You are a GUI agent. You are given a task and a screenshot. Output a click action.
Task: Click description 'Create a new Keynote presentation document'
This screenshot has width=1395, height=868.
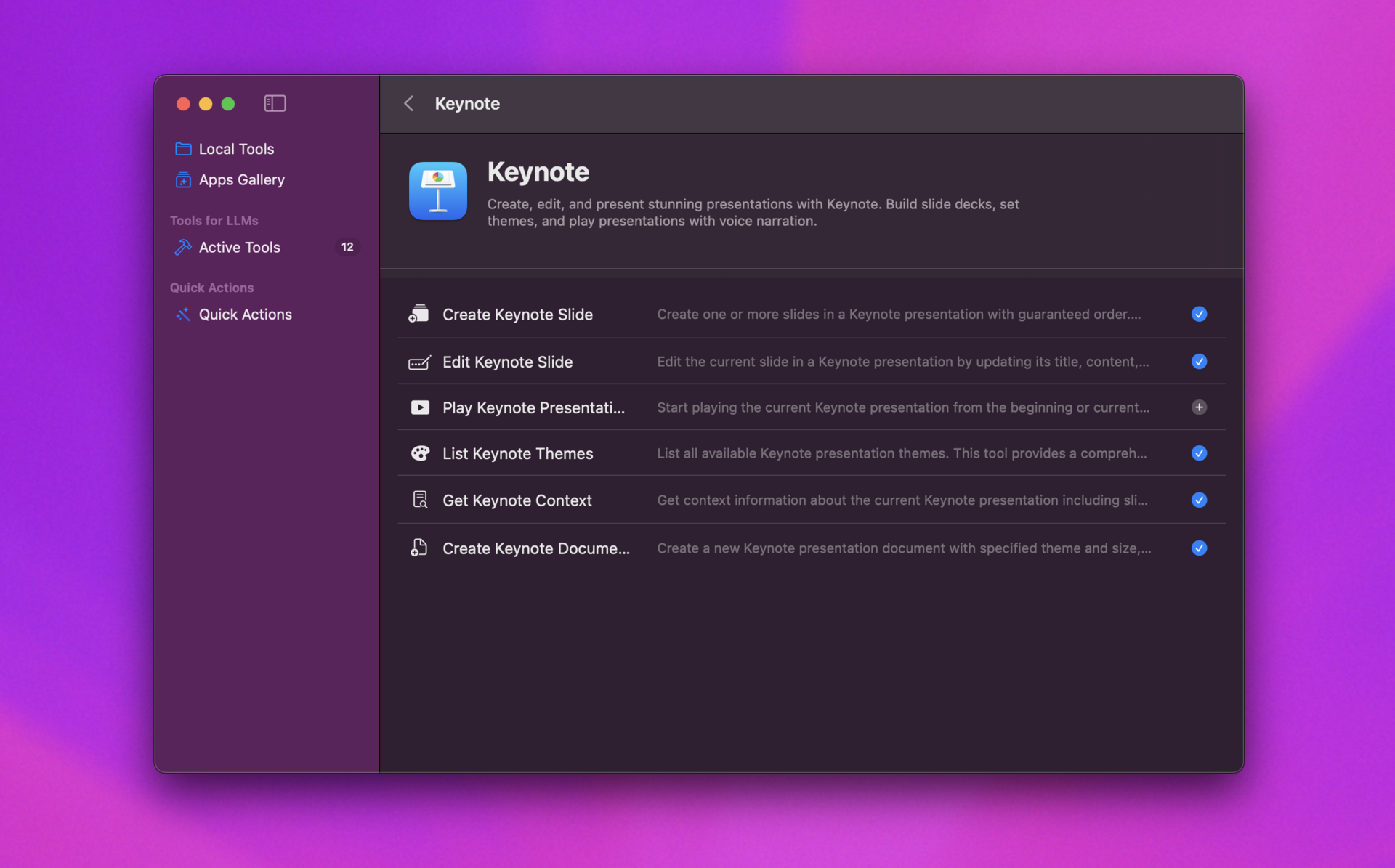tap(904, 548)
